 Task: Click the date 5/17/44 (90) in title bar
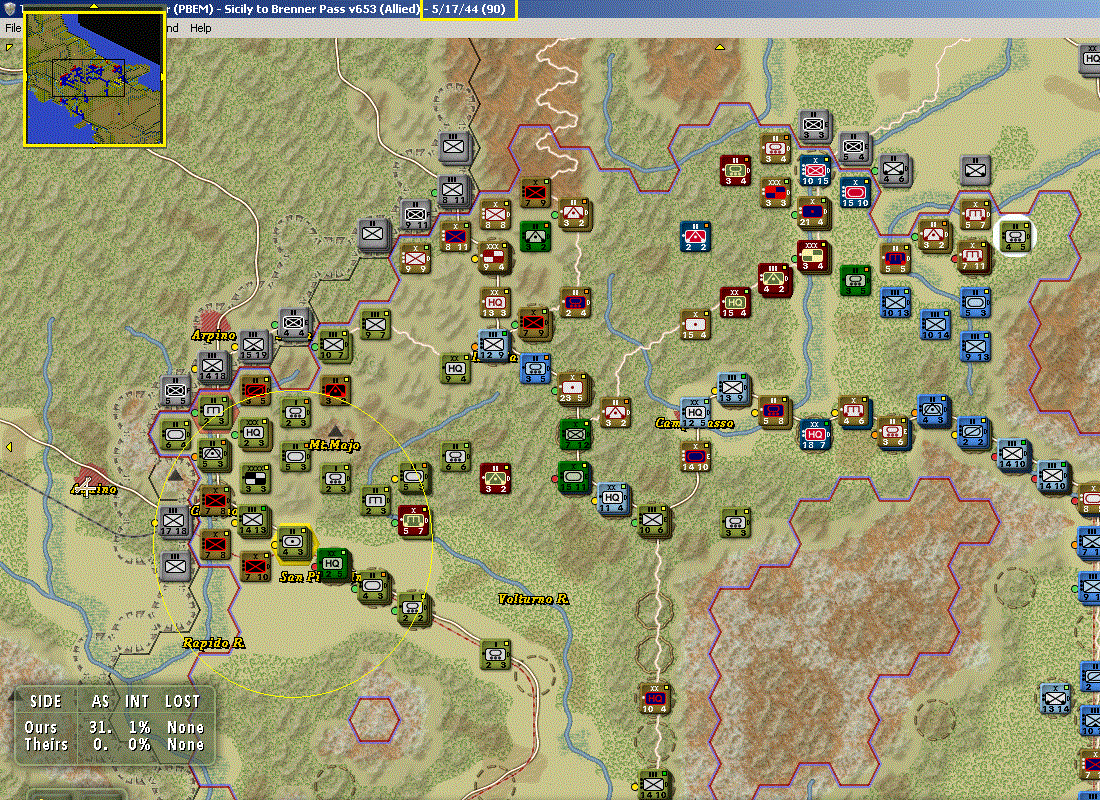point(469,9)
